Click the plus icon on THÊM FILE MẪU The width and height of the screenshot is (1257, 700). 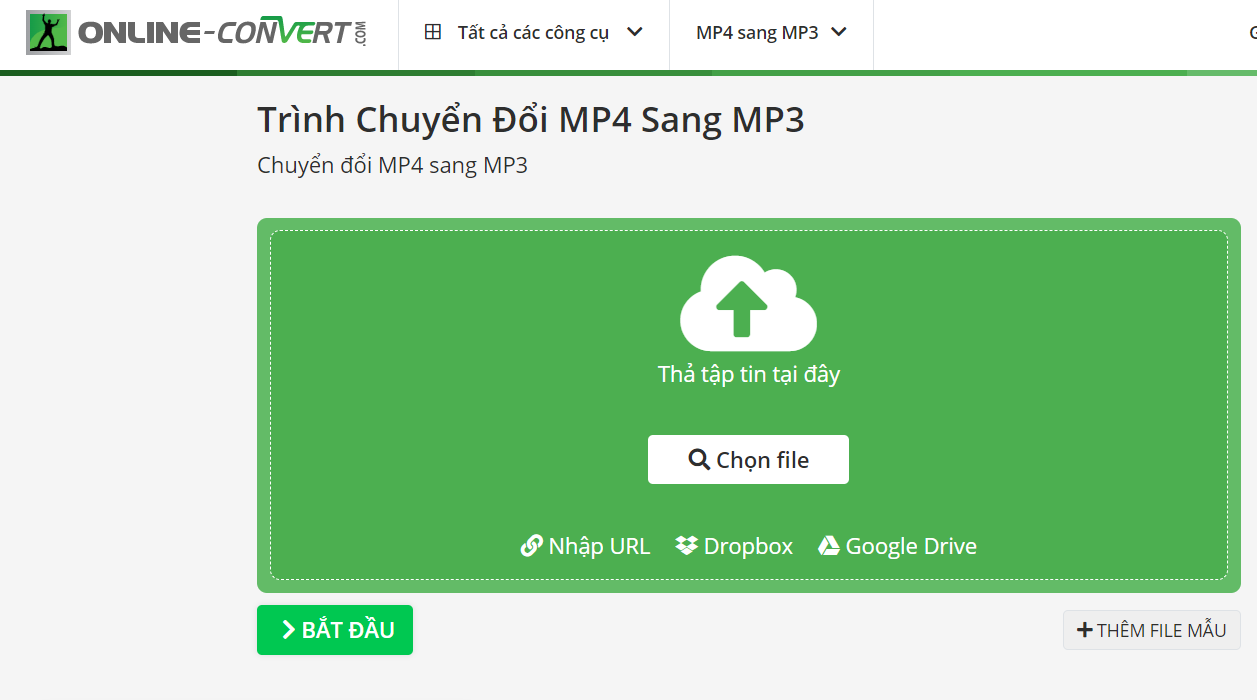(1084, 630)
